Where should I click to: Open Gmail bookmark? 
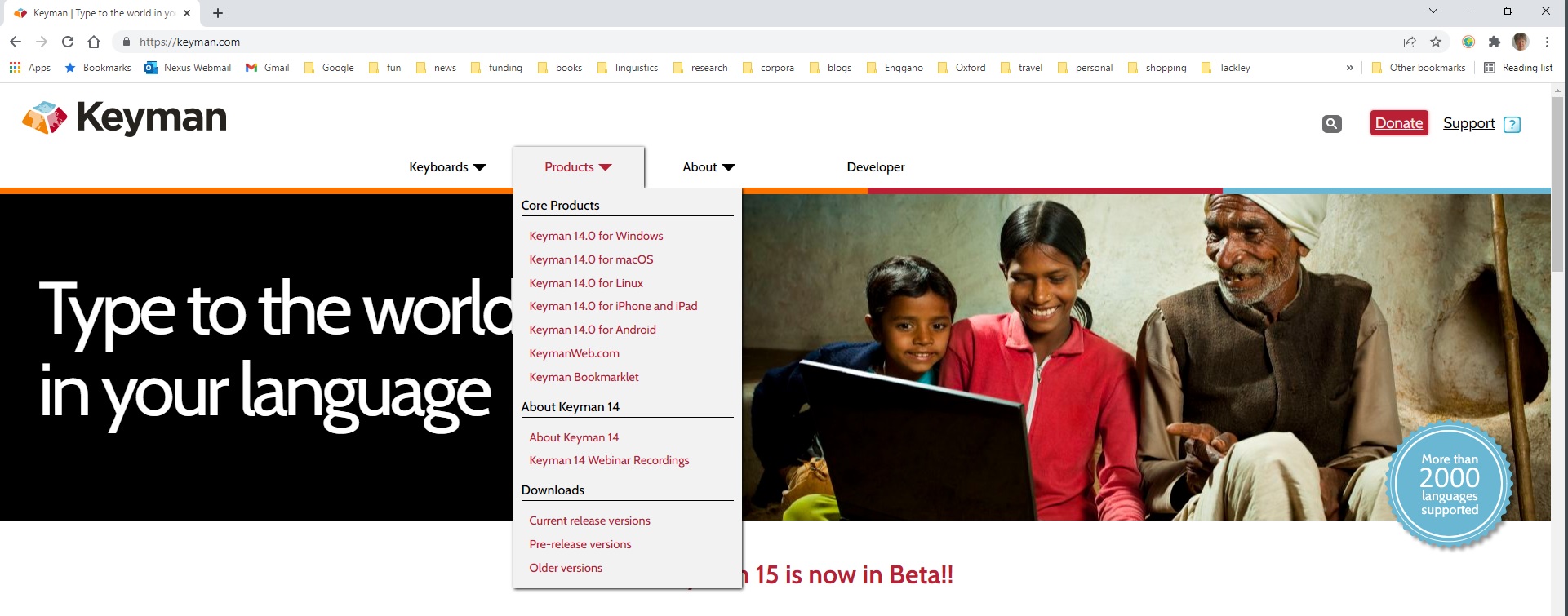268,68
